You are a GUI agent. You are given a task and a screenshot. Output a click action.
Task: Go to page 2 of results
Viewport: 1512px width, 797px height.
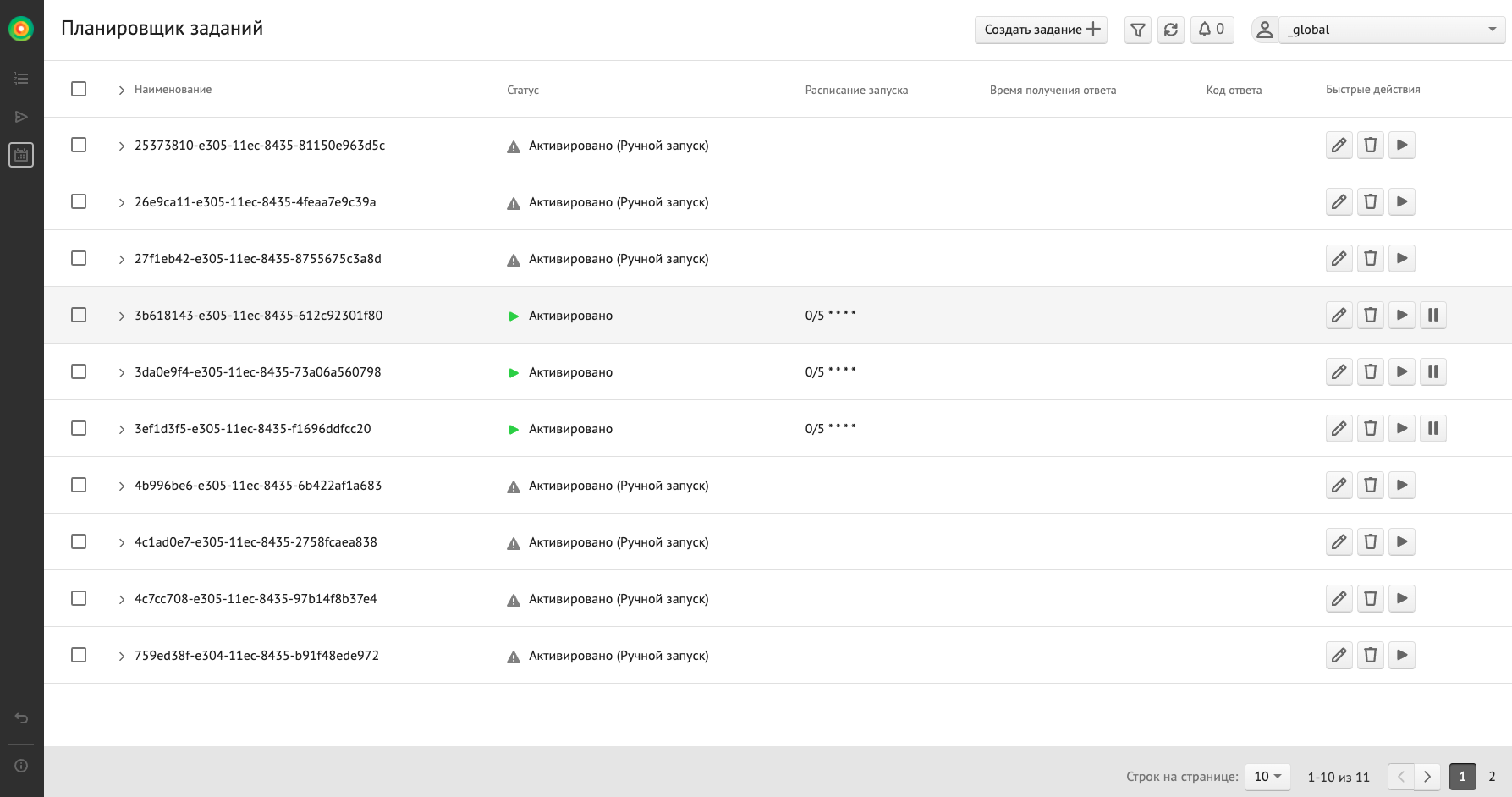click(1492, 777)
